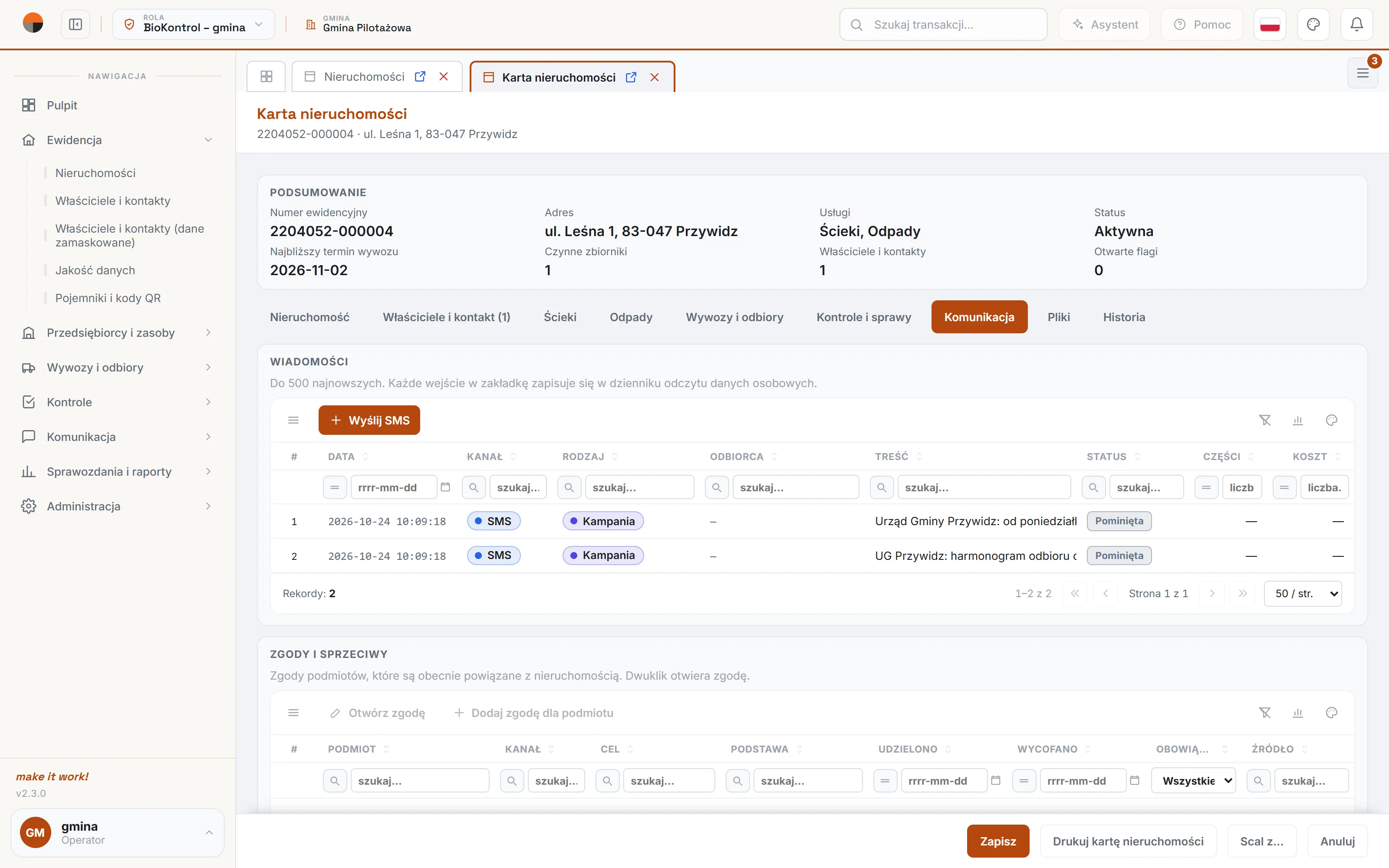
Task: Click the Wyślij SMS button
Action: tap(369, 420)
